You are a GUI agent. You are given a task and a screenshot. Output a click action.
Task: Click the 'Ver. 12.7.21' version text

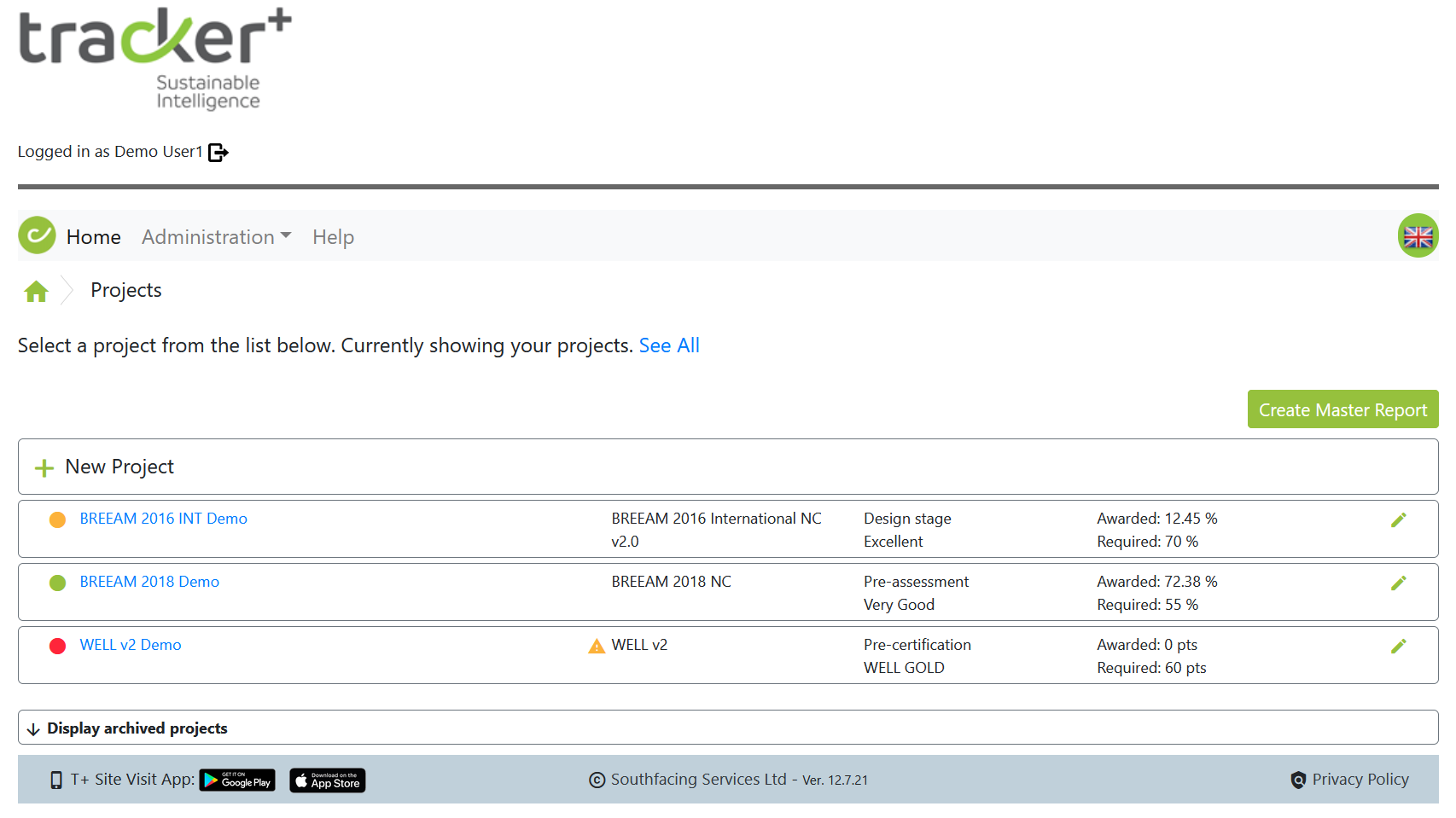click(x=835, y=780)
